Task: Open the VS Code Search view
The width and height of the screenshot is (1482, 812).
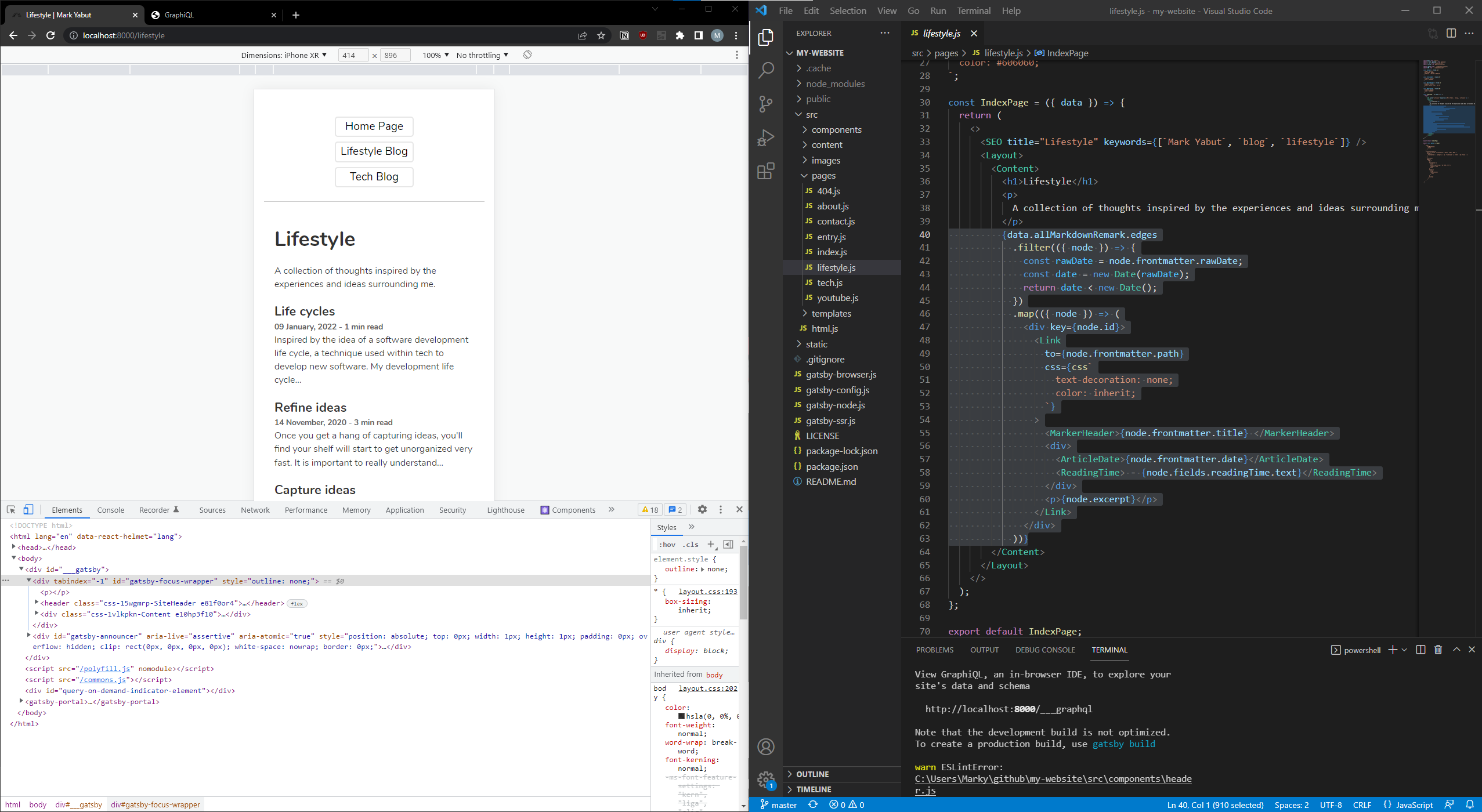Action: 765,71
